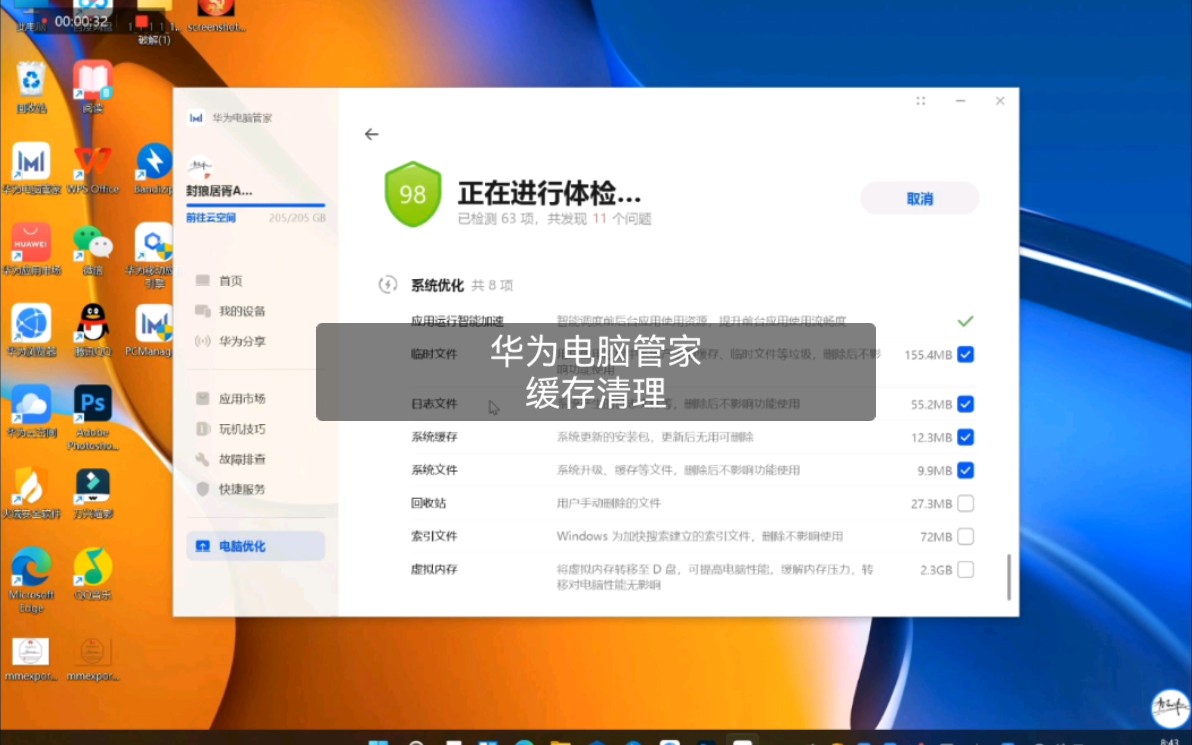Select 电脑优化 in the sidebar
Viewport: 1192px width, 745px height.
tap(255, 546)
